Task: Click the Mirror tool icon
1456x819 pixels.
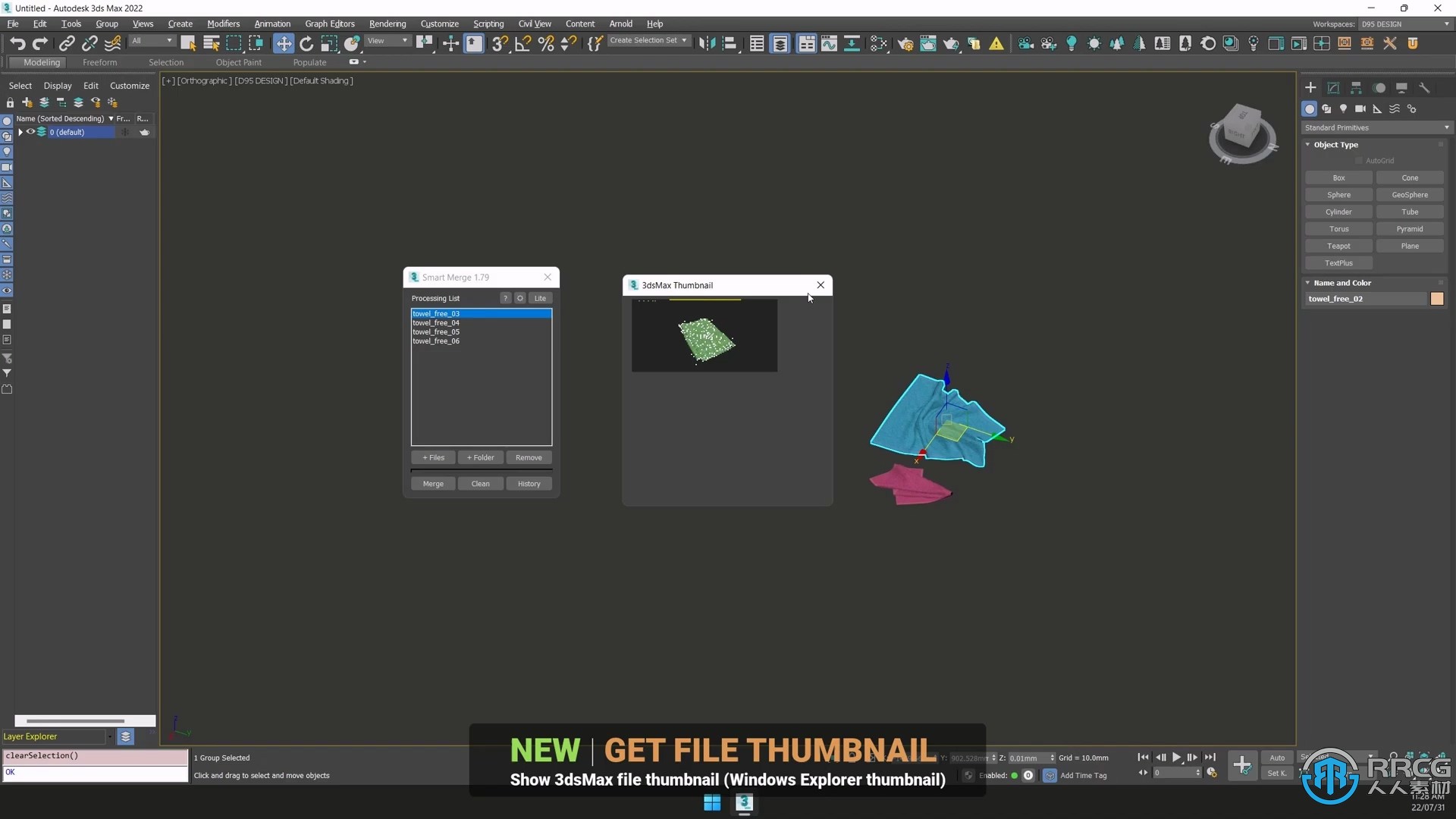Action: pos(707,43)
